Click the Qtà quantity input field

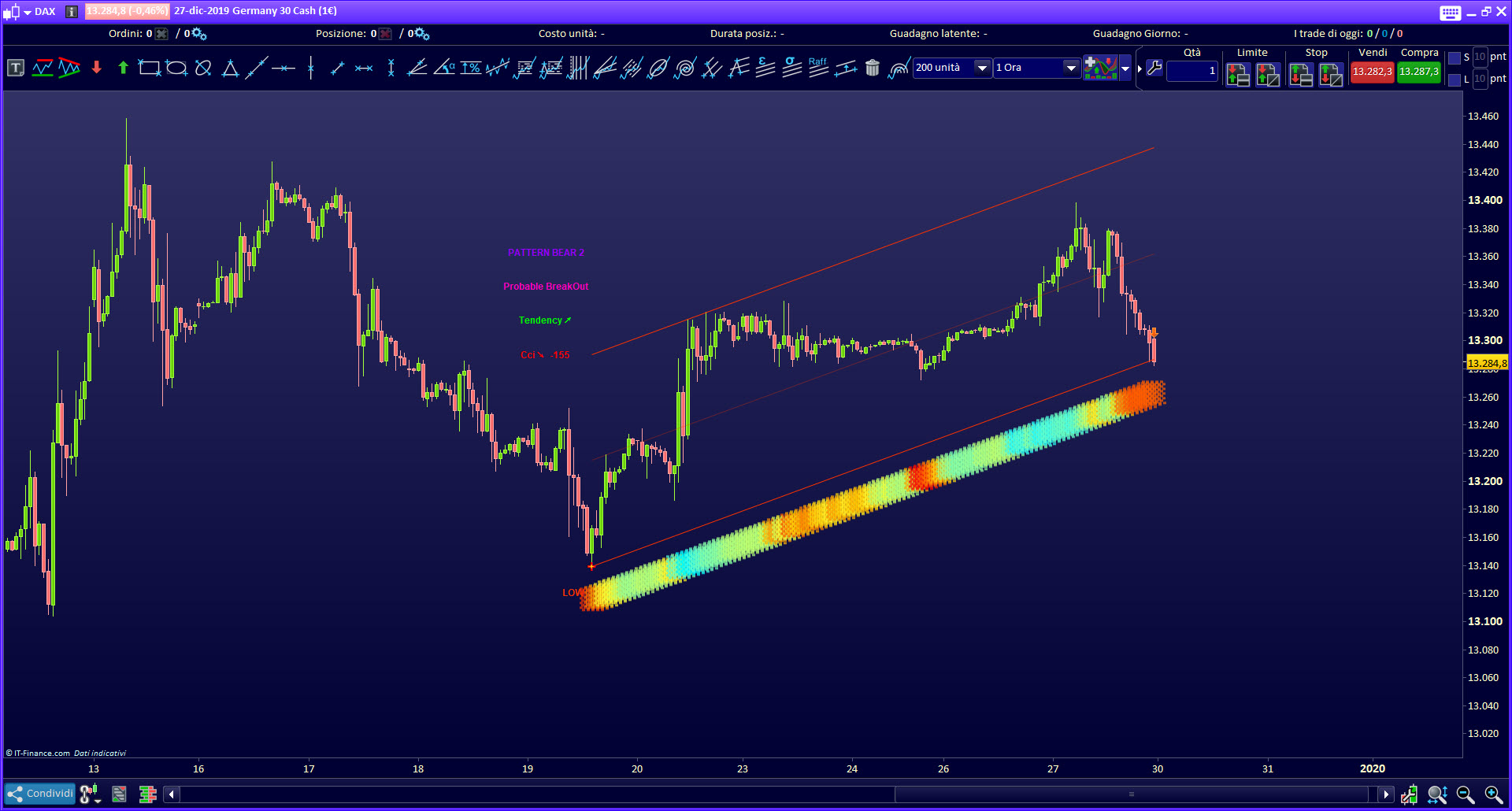pyautogui.click(x=1191, y=71)
